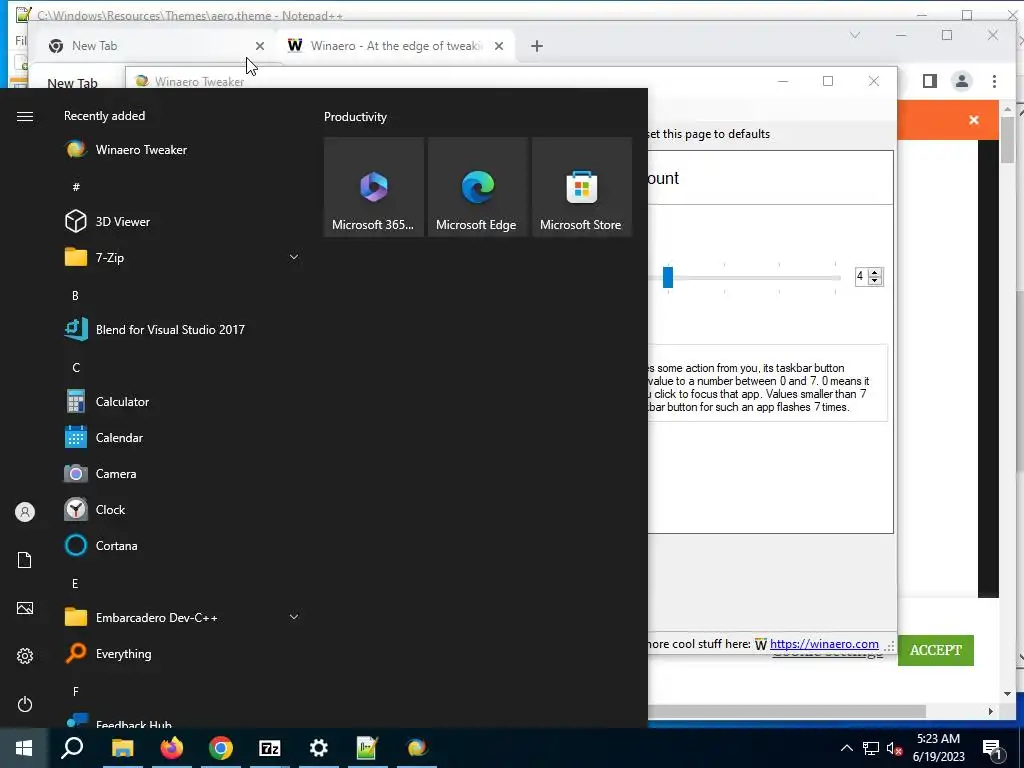Click the green ACCEPT button
The image size is (1024, 768).
(x=936, y=650)
